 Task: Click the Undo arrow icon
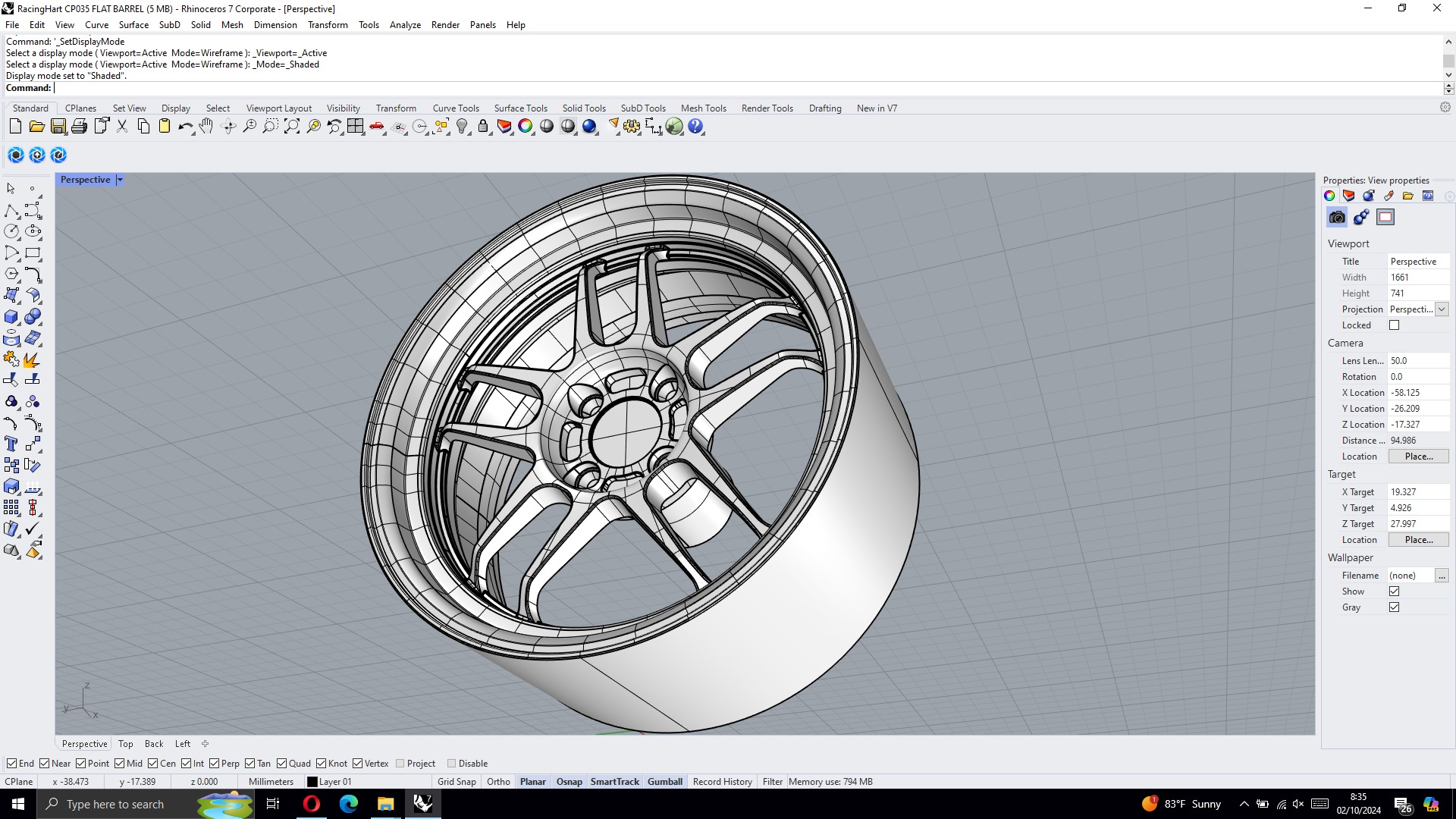[184, 127]
